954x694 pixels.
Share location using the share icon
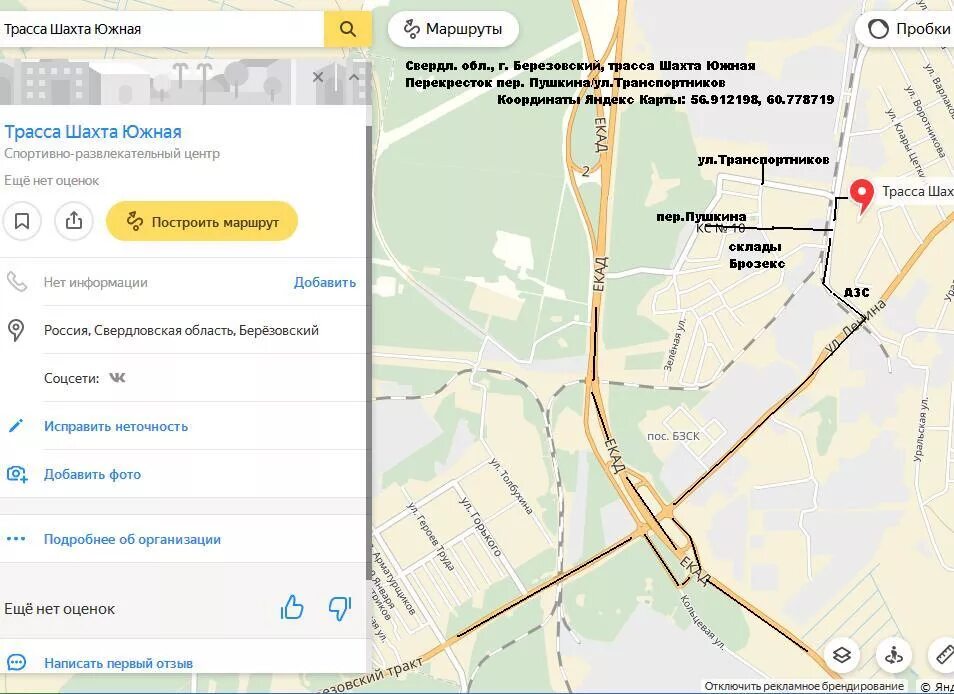(x=74, y=221)
